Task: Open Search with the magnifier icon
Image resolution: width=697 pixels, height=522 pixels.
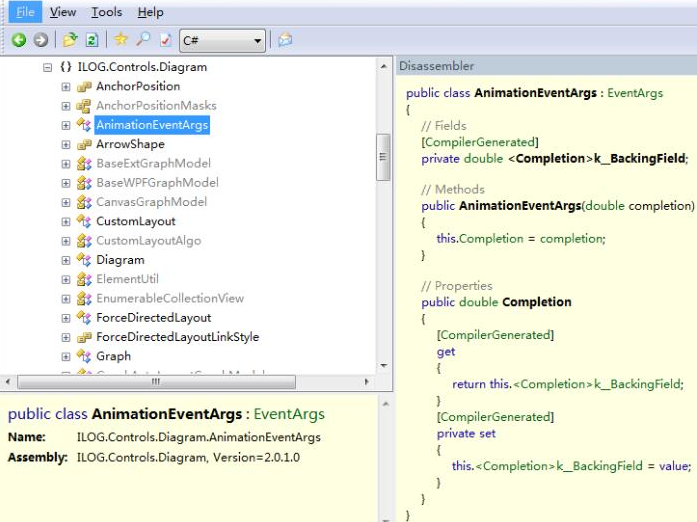Action: pos(143,40)
